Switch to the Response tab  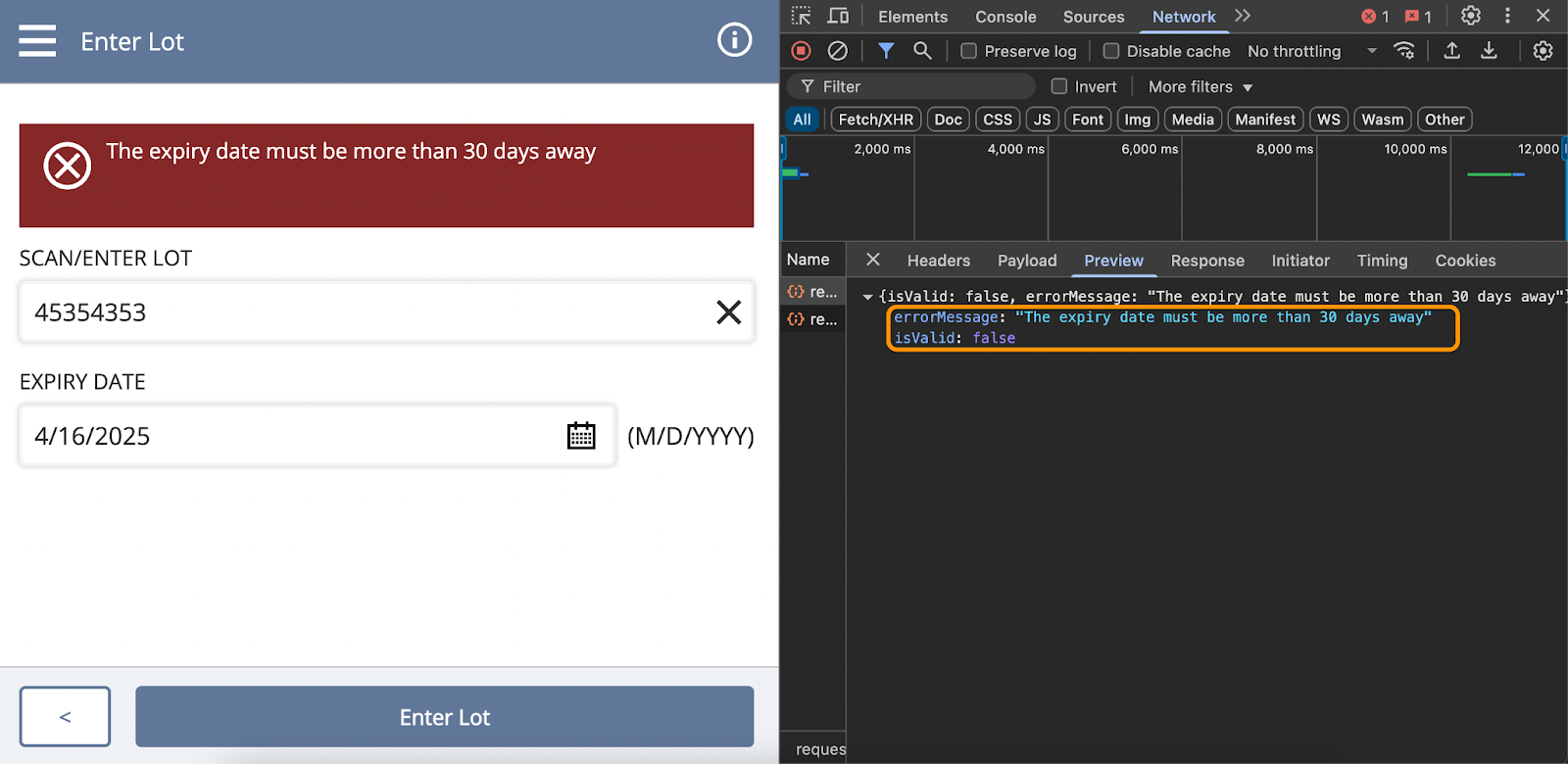tap(1206, 261)
